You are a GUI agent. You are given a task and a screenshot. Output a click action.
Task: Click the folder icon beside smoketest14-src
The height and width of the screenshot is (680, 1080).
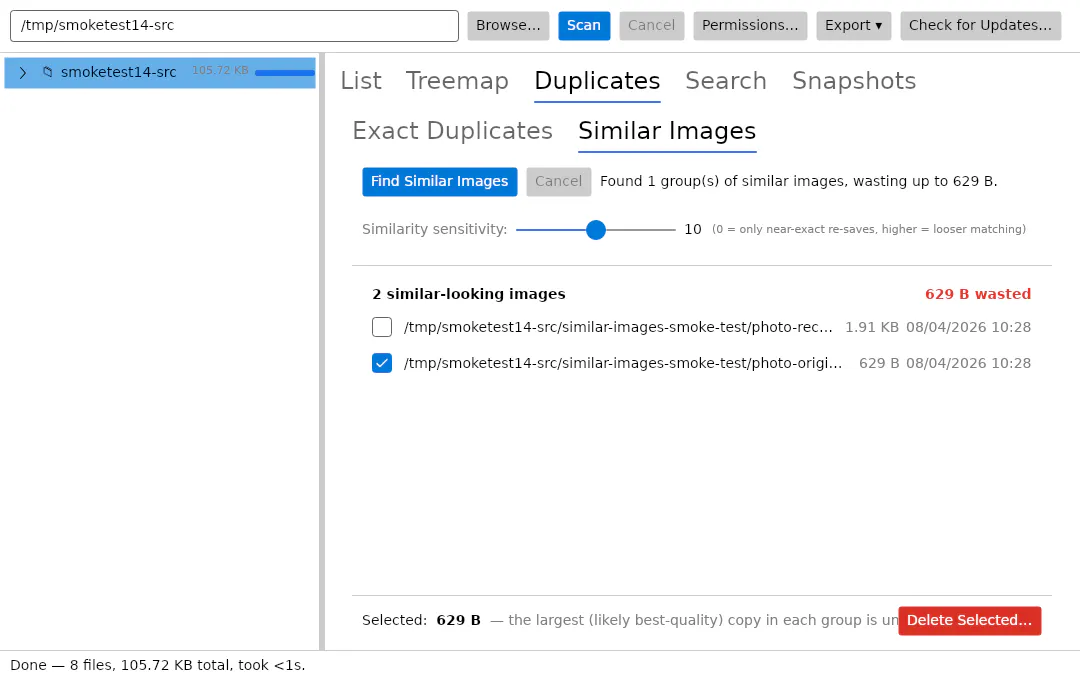click(x=48, y=72)
